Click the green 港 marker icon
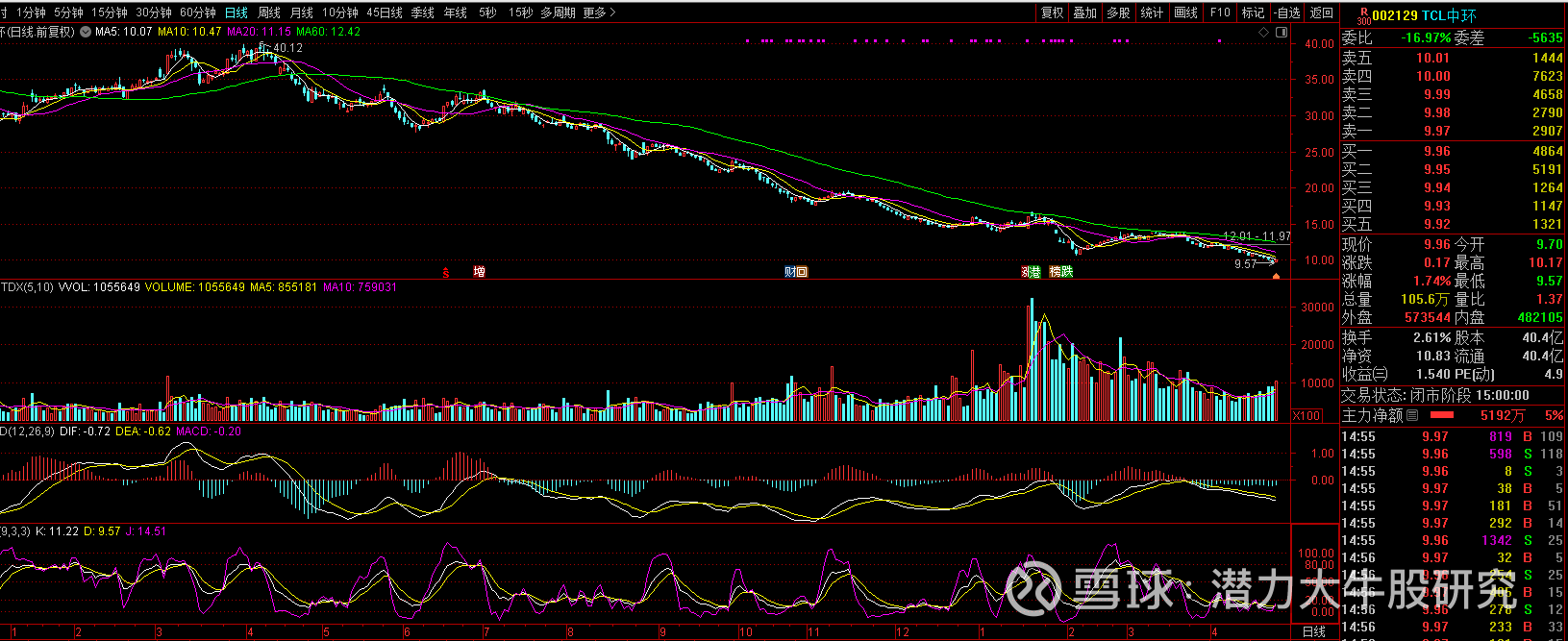The image size is (1568, 641). [x=1033, y=272]
